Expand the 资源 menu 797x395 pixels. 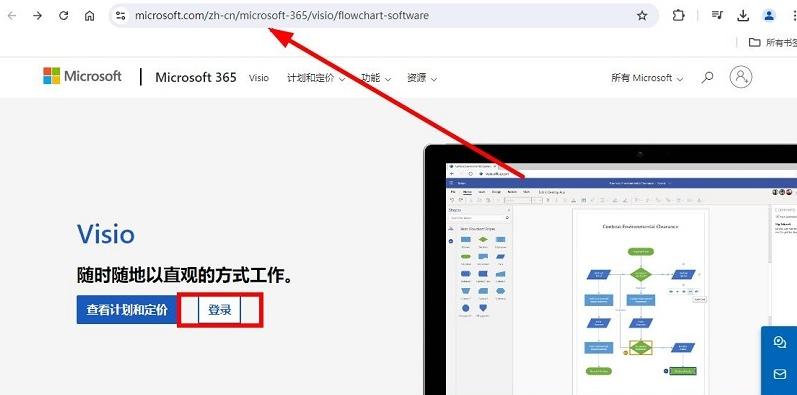tap(422, 78)
